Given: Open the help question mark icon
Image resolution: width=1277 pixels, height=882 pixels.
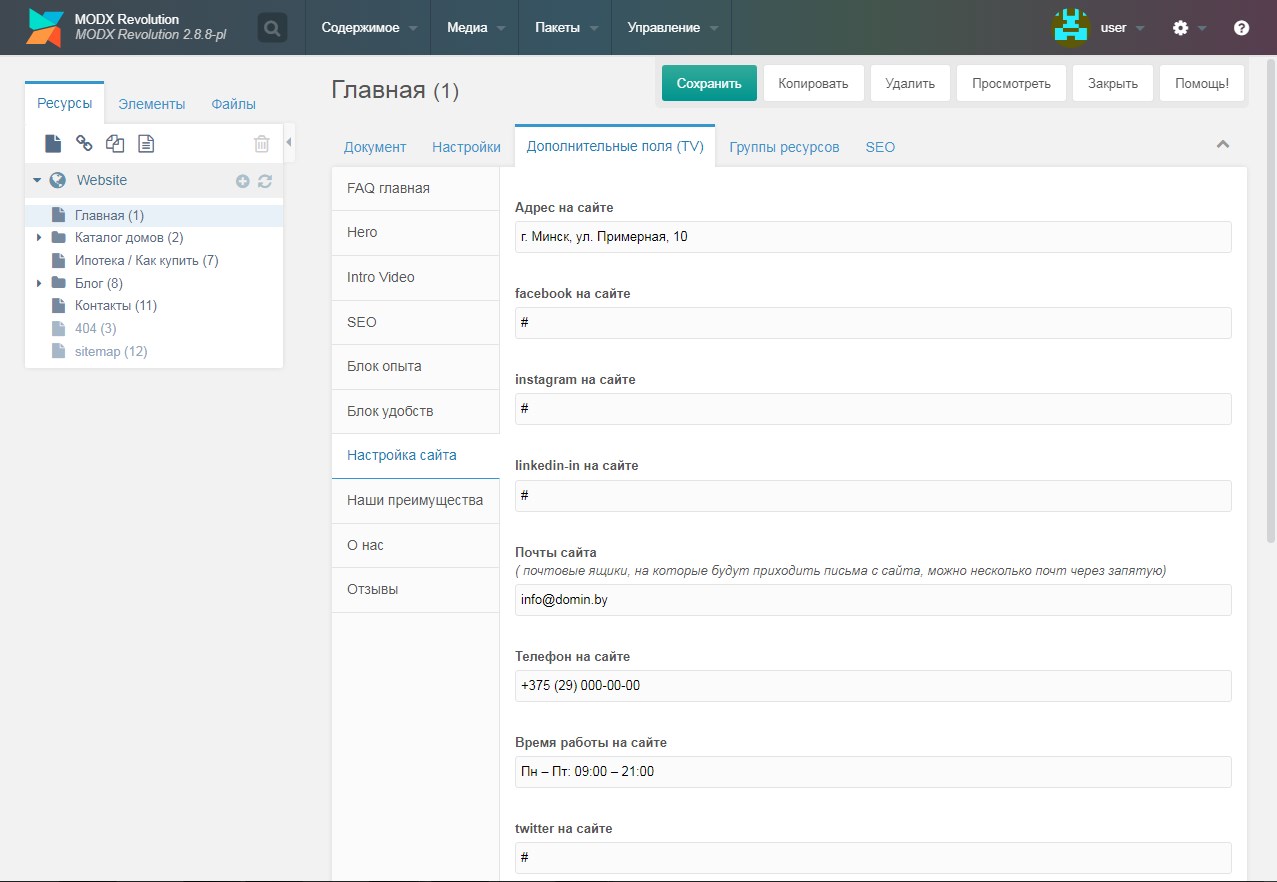Looking at the screenshot, I should tap(1241, 28).
